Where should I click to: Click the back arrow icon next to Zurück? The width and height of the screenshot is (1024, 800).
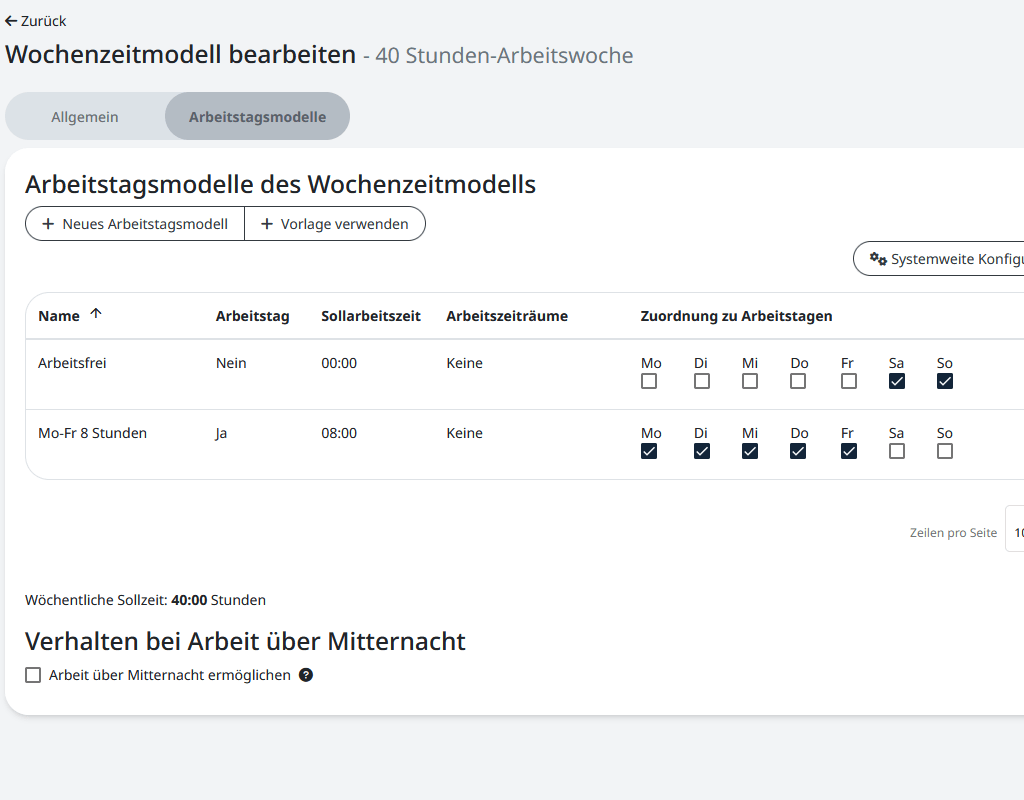[11, 21]
